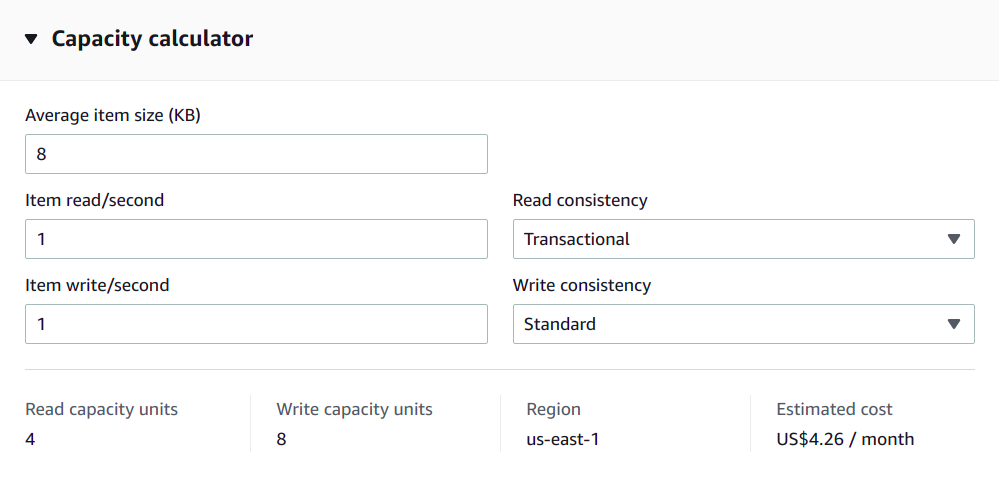Click the US$4.26 / month estimated cost
999x477 pixels.
[845, 439]
